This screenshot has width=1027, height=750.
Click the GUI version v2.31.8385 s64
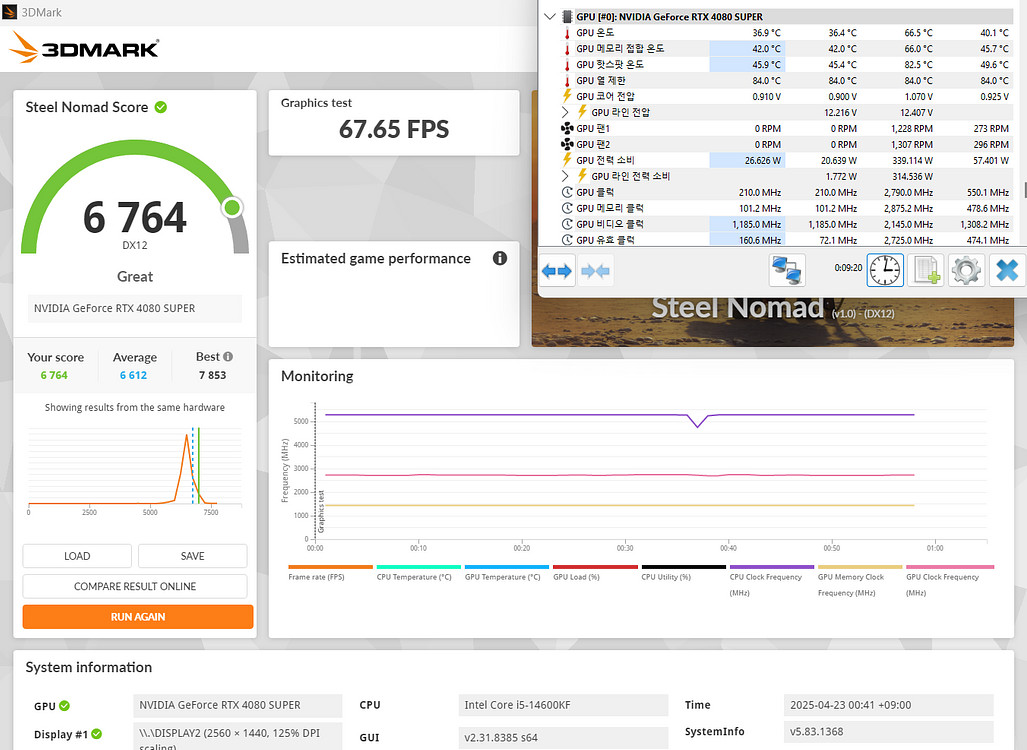(563, 738)
